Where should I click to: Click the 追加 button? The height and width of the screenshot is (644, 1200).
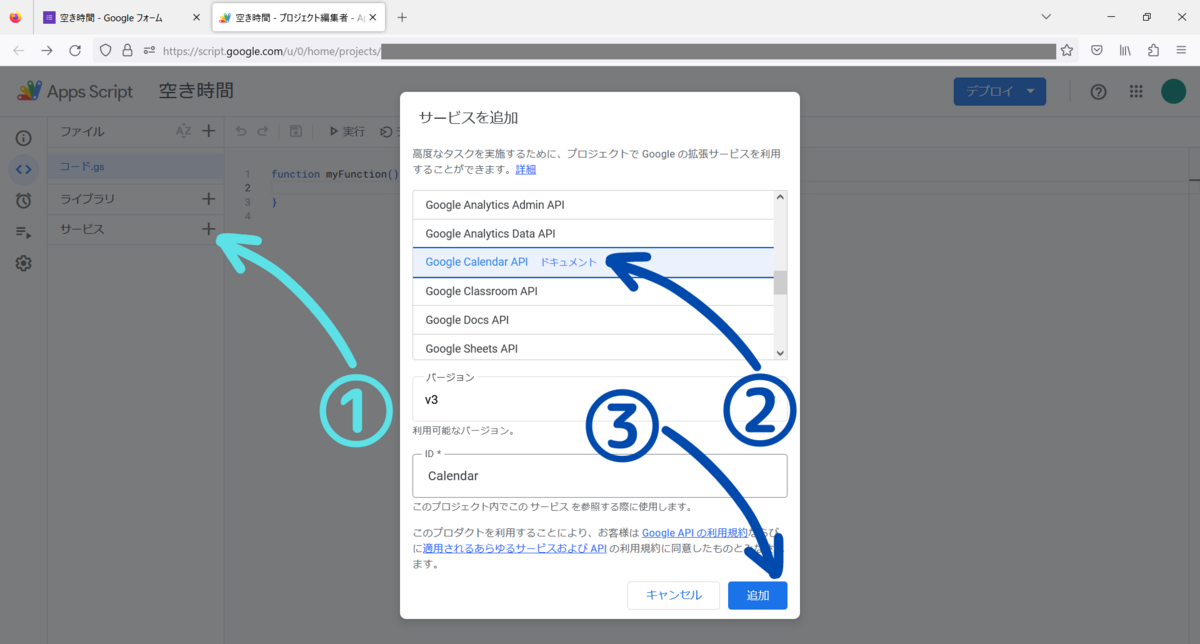pyautogui.click(x=758, y=595)
